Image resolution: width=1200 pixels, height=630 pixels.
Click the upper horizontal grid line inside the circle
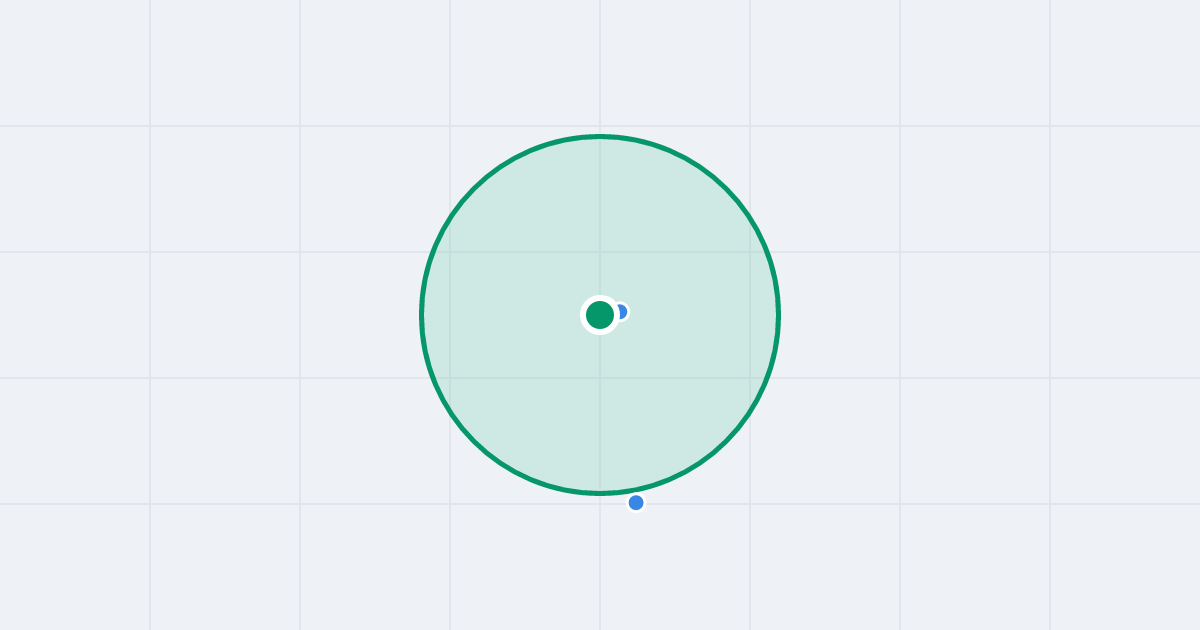(600, 252)
